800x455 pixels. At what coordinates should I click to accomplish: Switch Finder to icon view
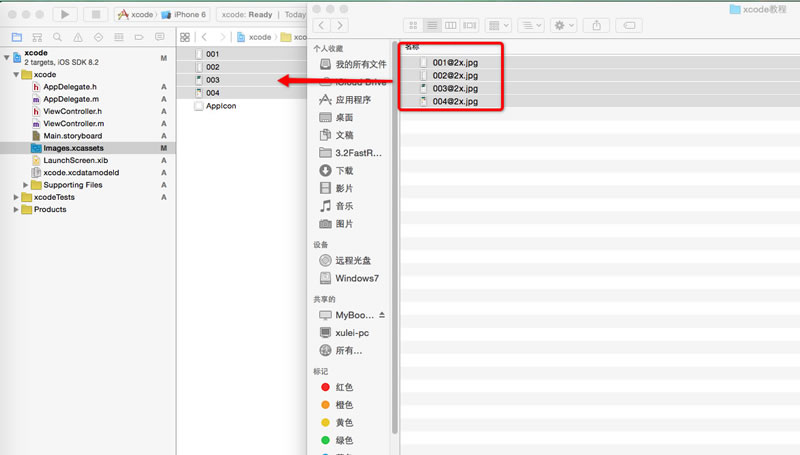pyautogui.click(x=413, y=25)
